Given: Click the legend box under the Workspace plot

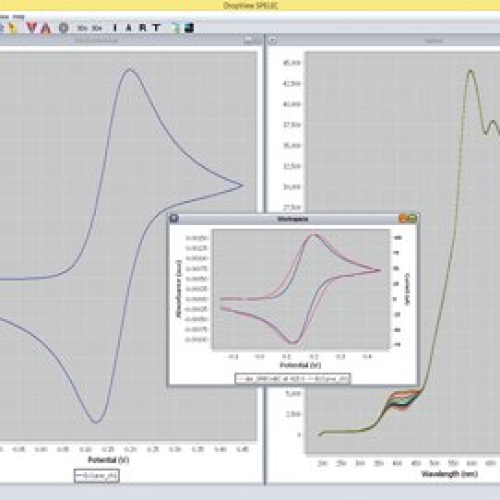Looking at the screenshot, I should 293,379.
